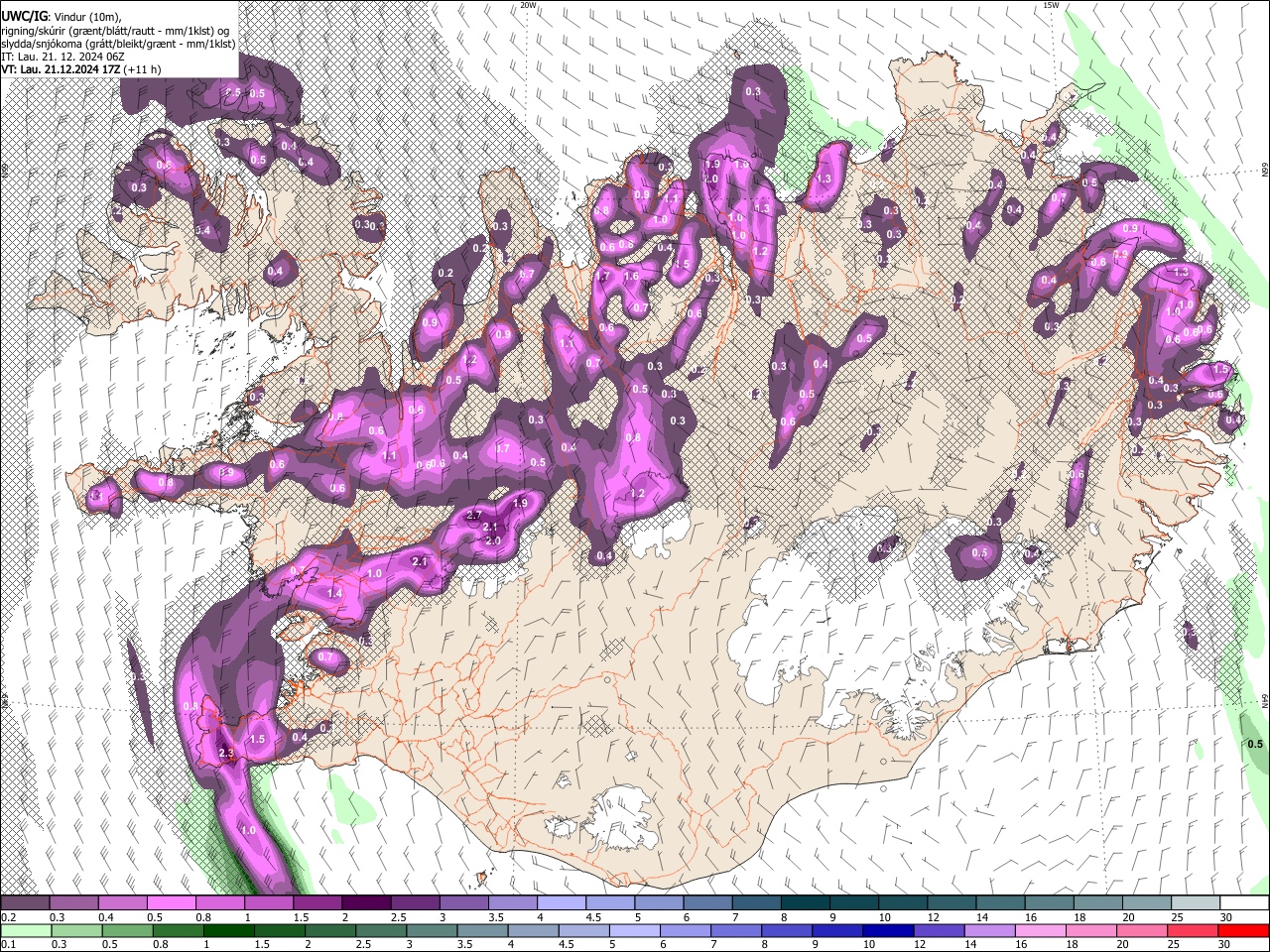Click the '1.4' precipitation value on the map
Viewport: 1270px width, 952px height.
click(334, 593)
